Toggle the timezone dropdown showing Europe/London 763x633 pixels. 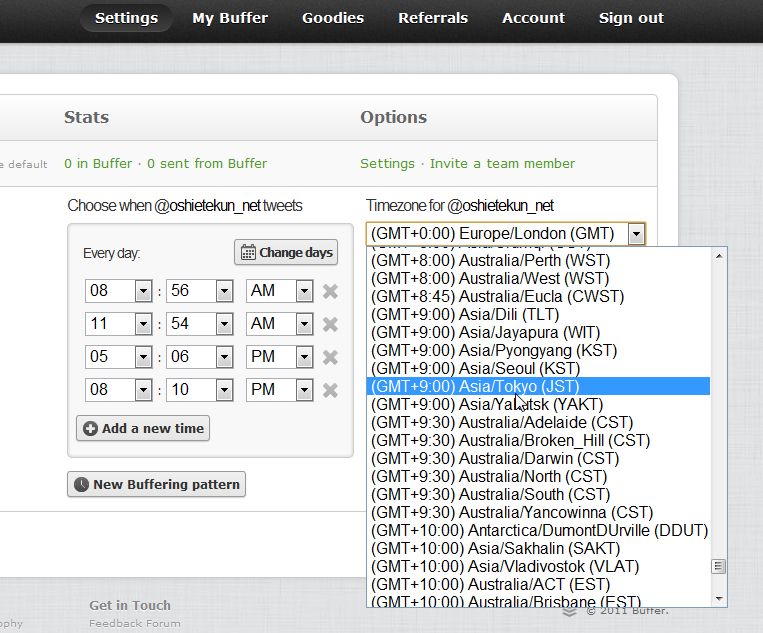(506, 234)
